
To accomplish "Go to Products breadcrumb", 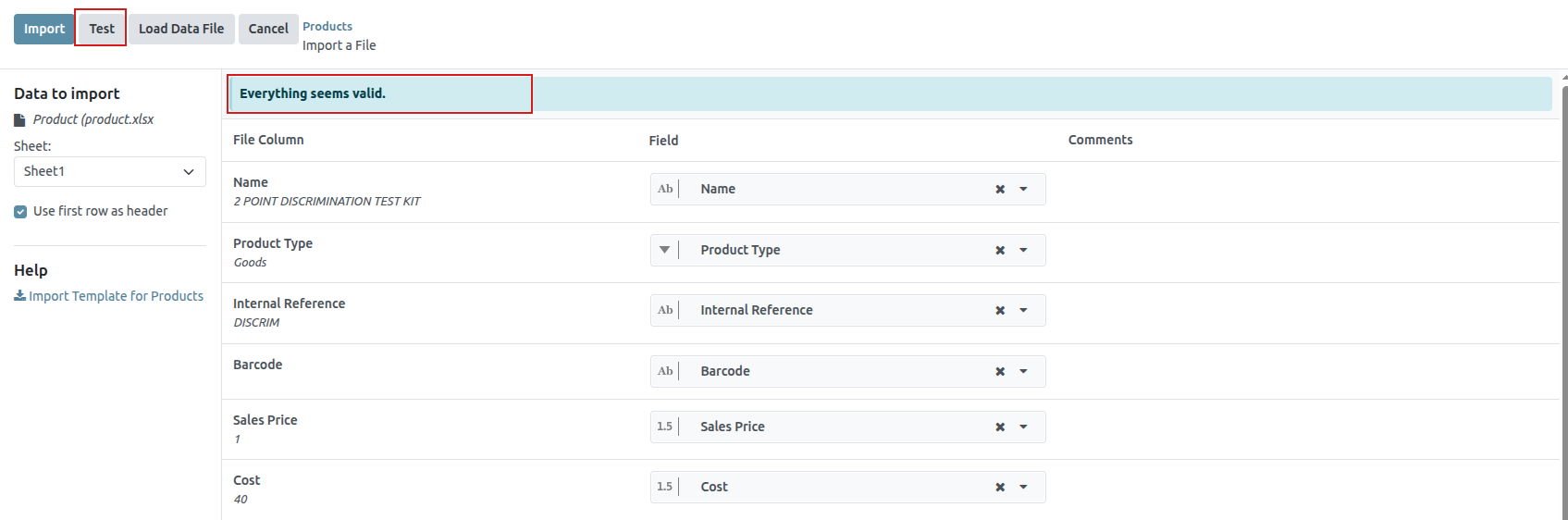I will 327,26.
